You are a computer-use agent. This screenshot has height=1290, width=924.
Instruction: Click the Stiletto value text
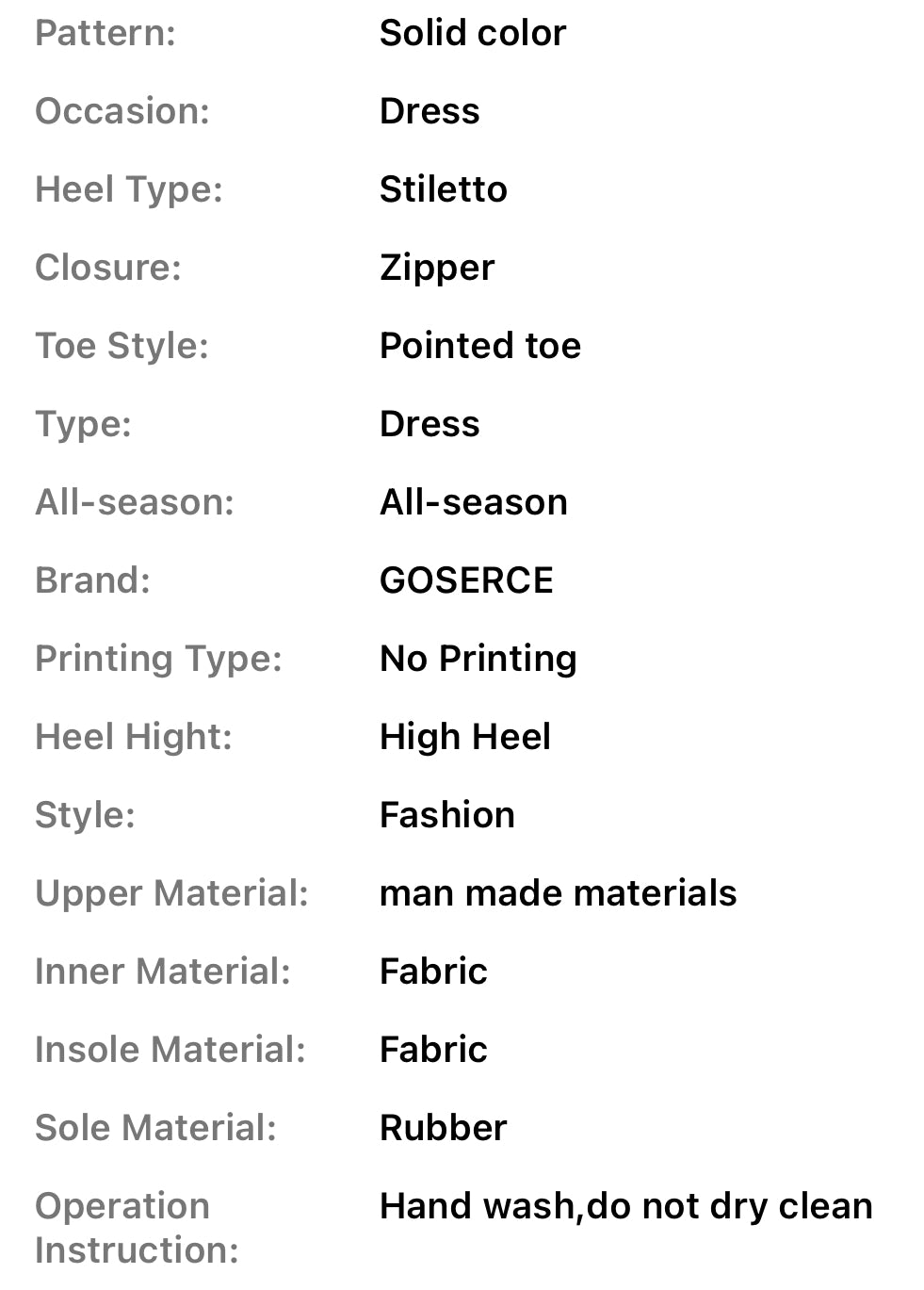[444, 189]
